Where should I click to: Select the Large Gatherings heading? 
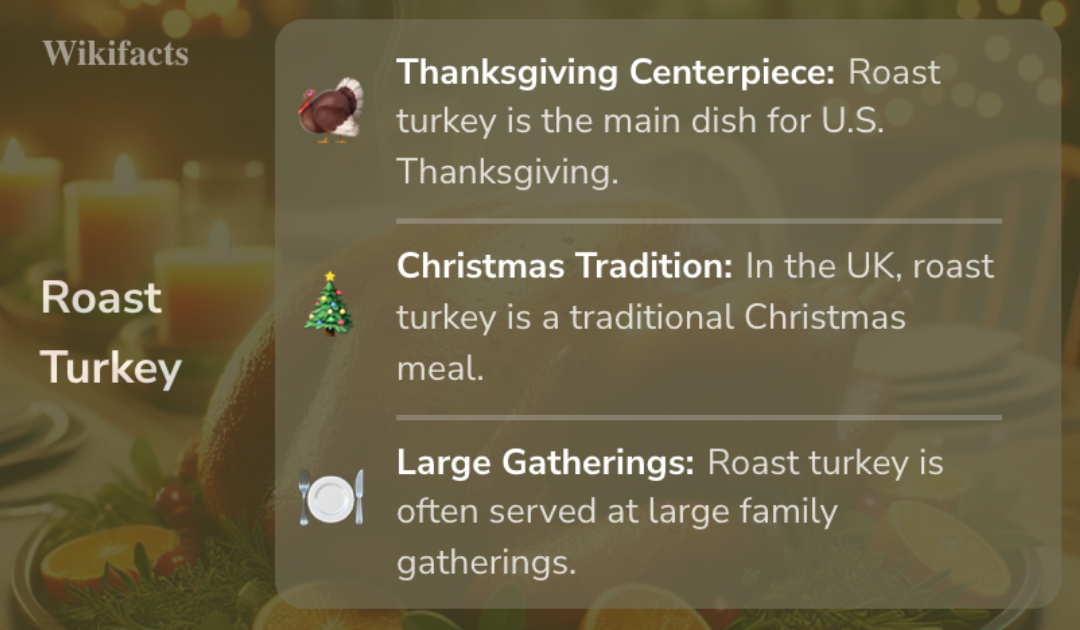coord(545,463)
